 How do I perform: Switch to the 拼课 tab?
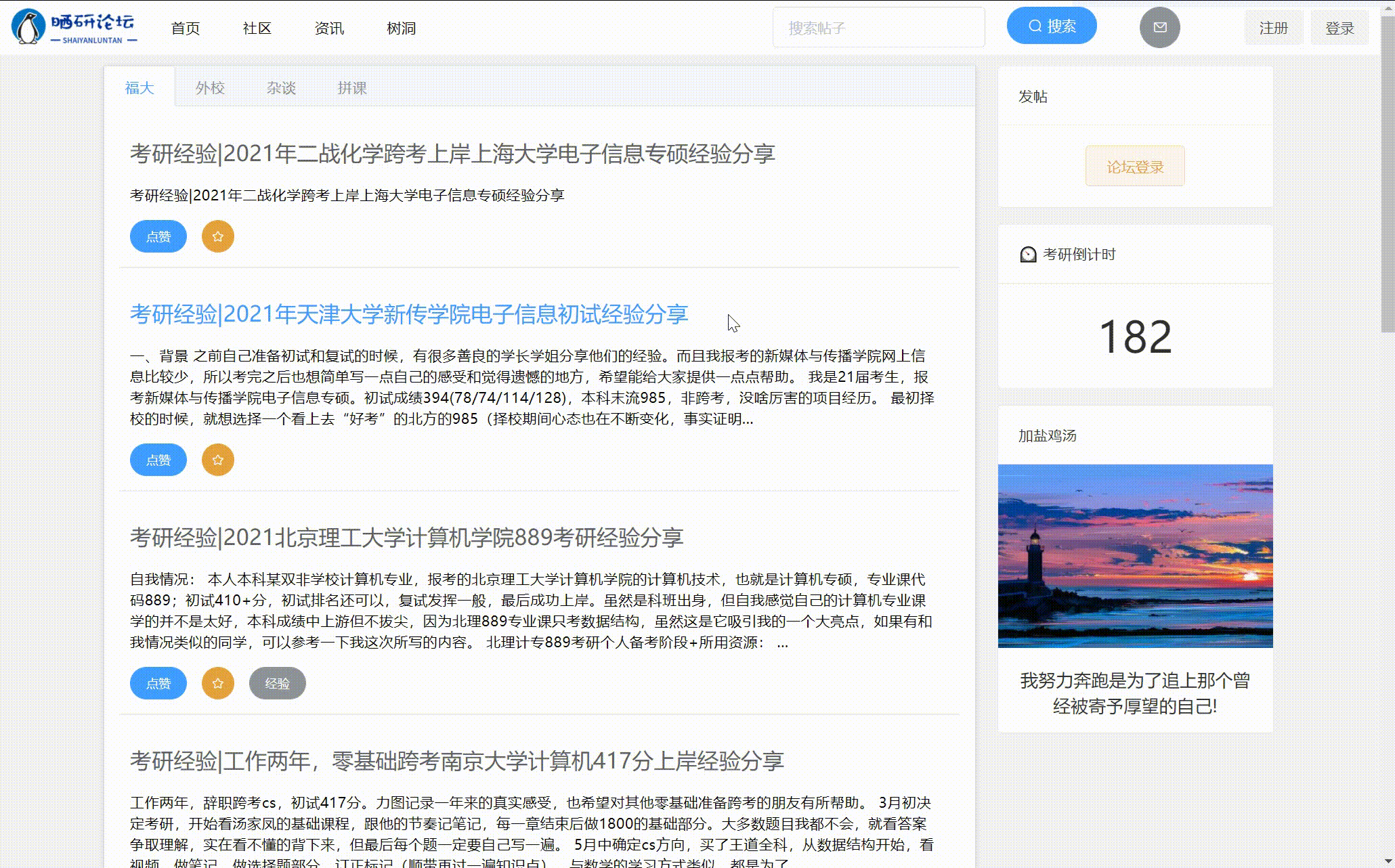coord(352,88)
